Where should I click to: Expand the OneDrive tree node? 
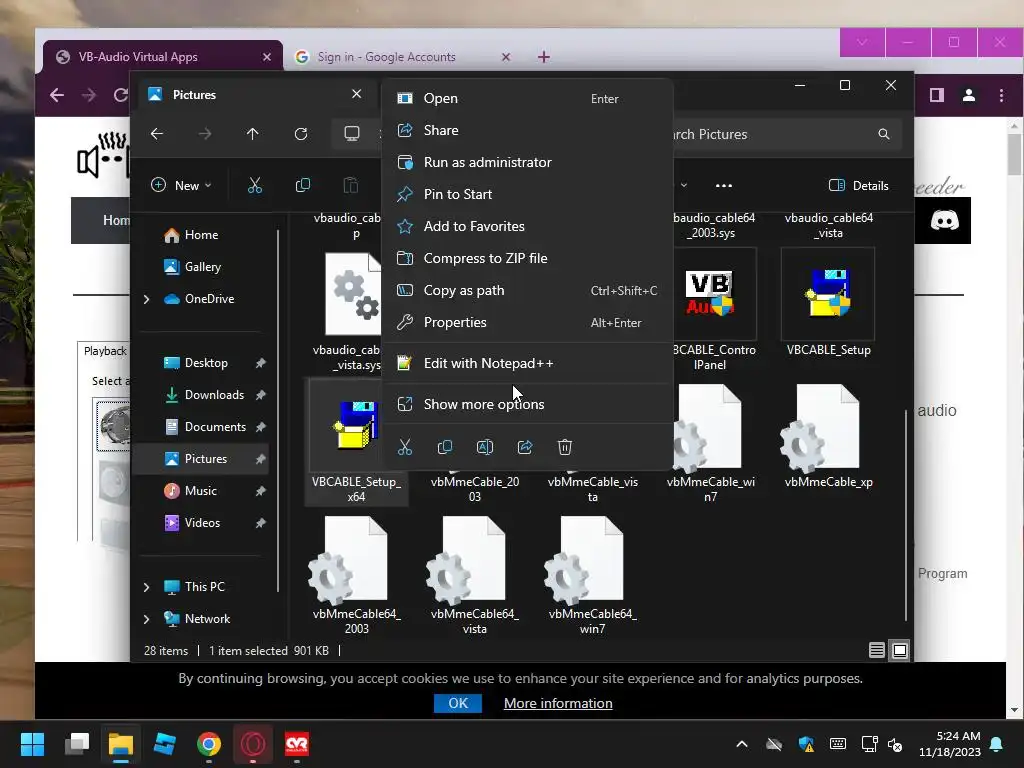pos(146,299)
